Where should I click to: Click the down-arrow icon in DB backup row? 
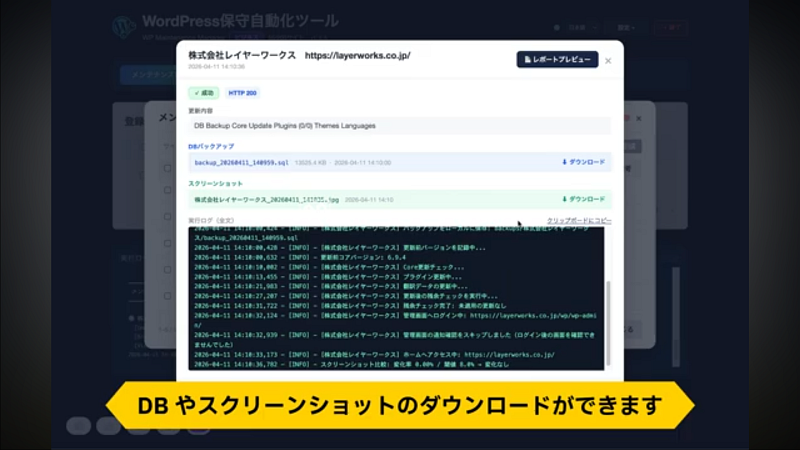tap(564, 162)
